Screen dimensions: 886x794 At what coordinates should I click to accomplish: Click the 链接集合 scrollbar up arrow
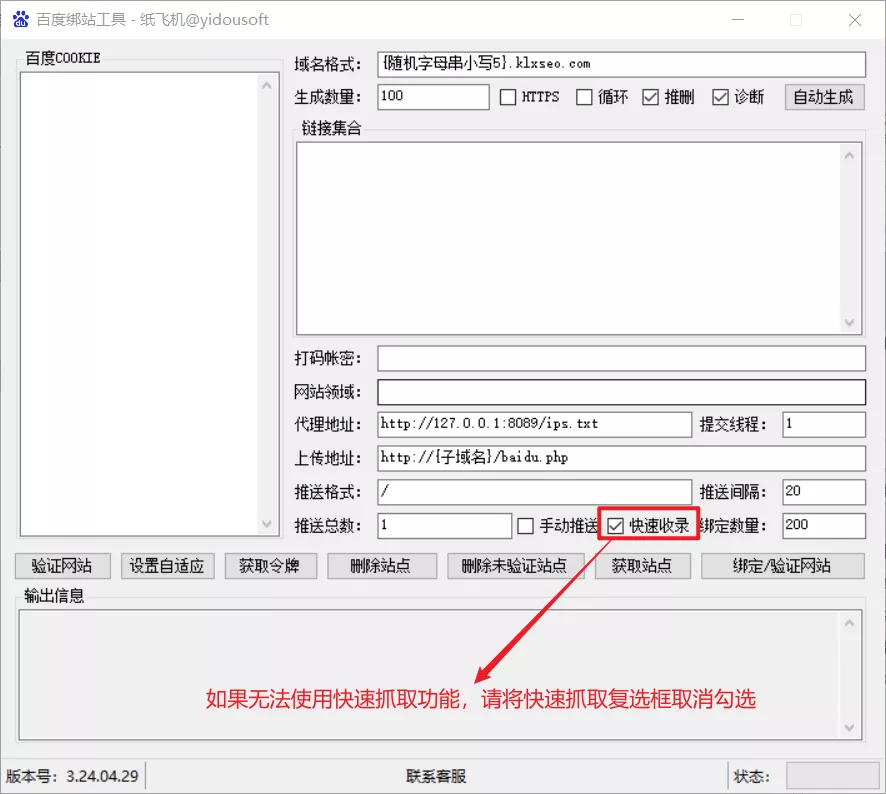coord(849,155)
